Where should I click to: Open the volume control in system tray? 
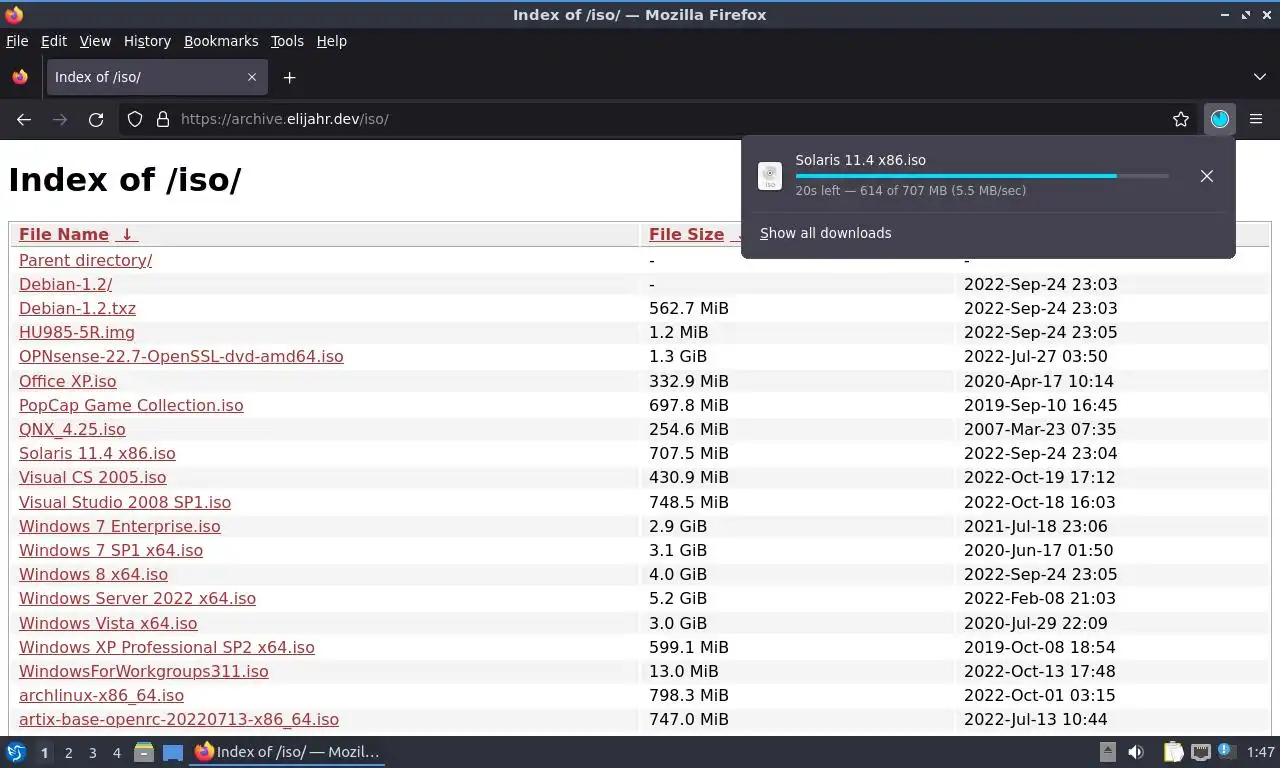1136,752
